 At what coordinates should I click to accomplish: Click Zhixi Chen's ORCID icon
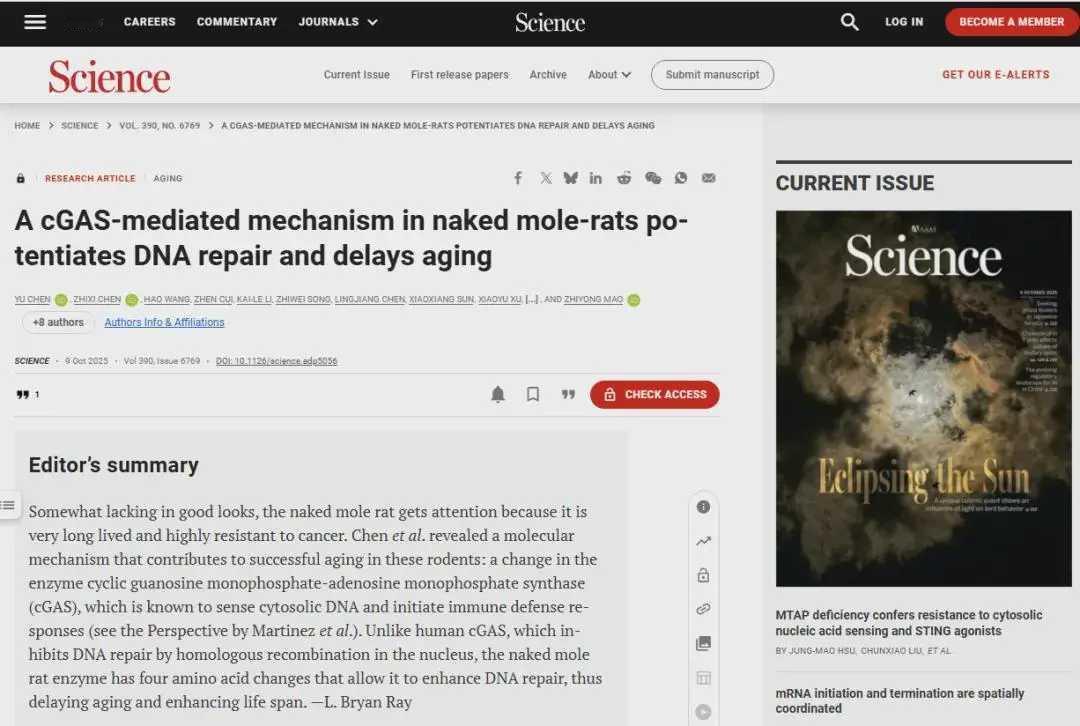(132, 300)
